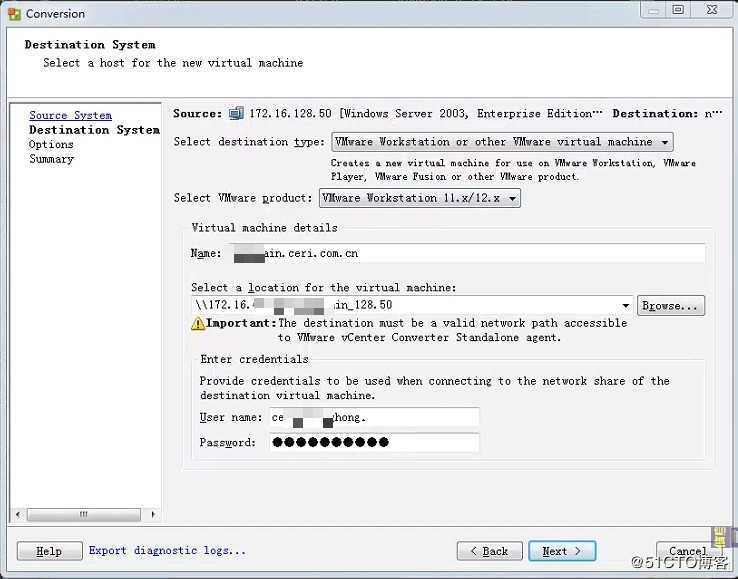The height and width of the screenshot is (579, 738).
Task: Click the sidebar horizontal scrollbar thumb
Action: pos(84,514)
